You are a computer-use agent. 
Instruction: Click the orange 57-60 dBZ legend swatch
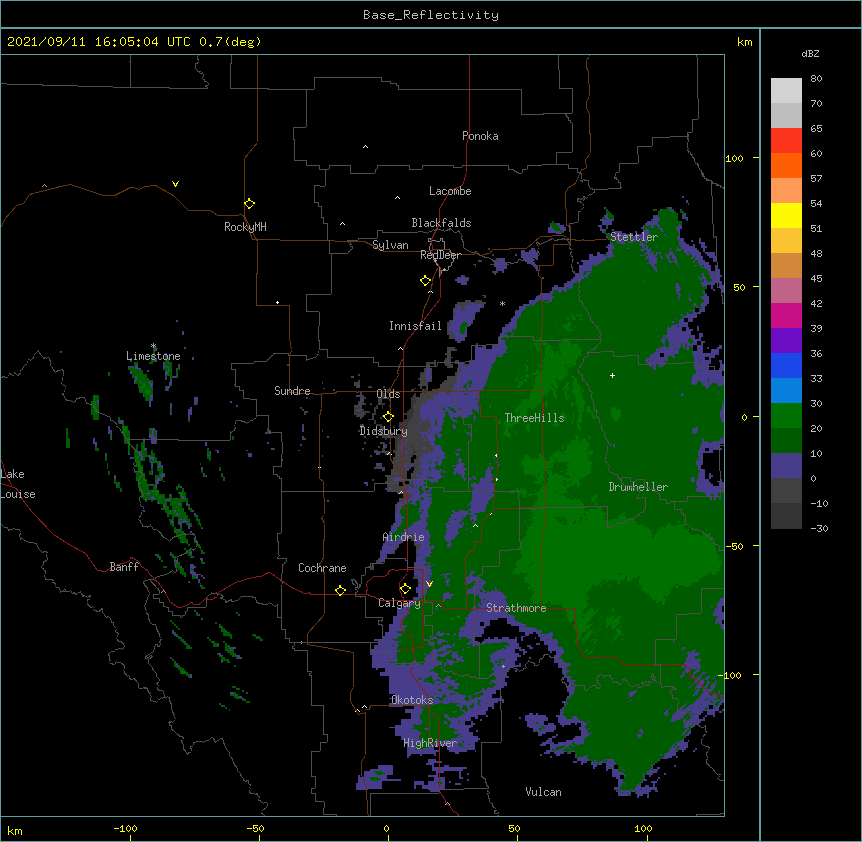786,165
